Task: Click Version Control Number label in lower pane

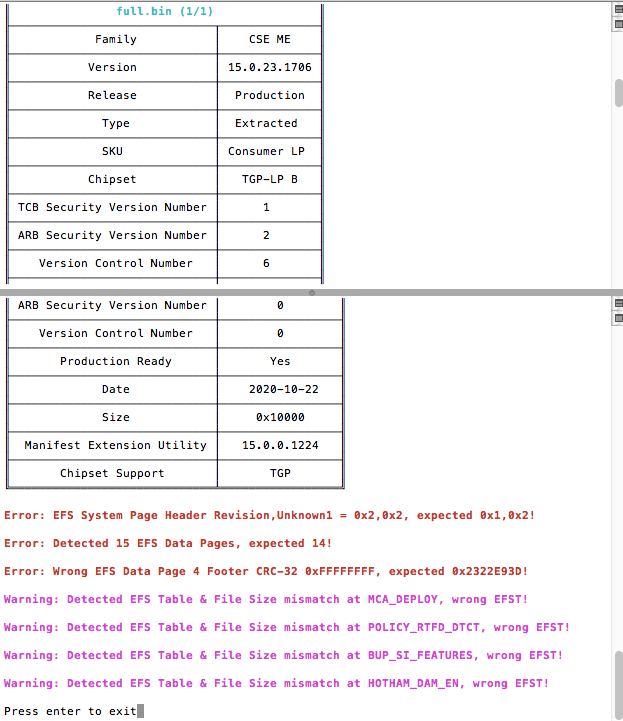Action: (x=116, y=333)
